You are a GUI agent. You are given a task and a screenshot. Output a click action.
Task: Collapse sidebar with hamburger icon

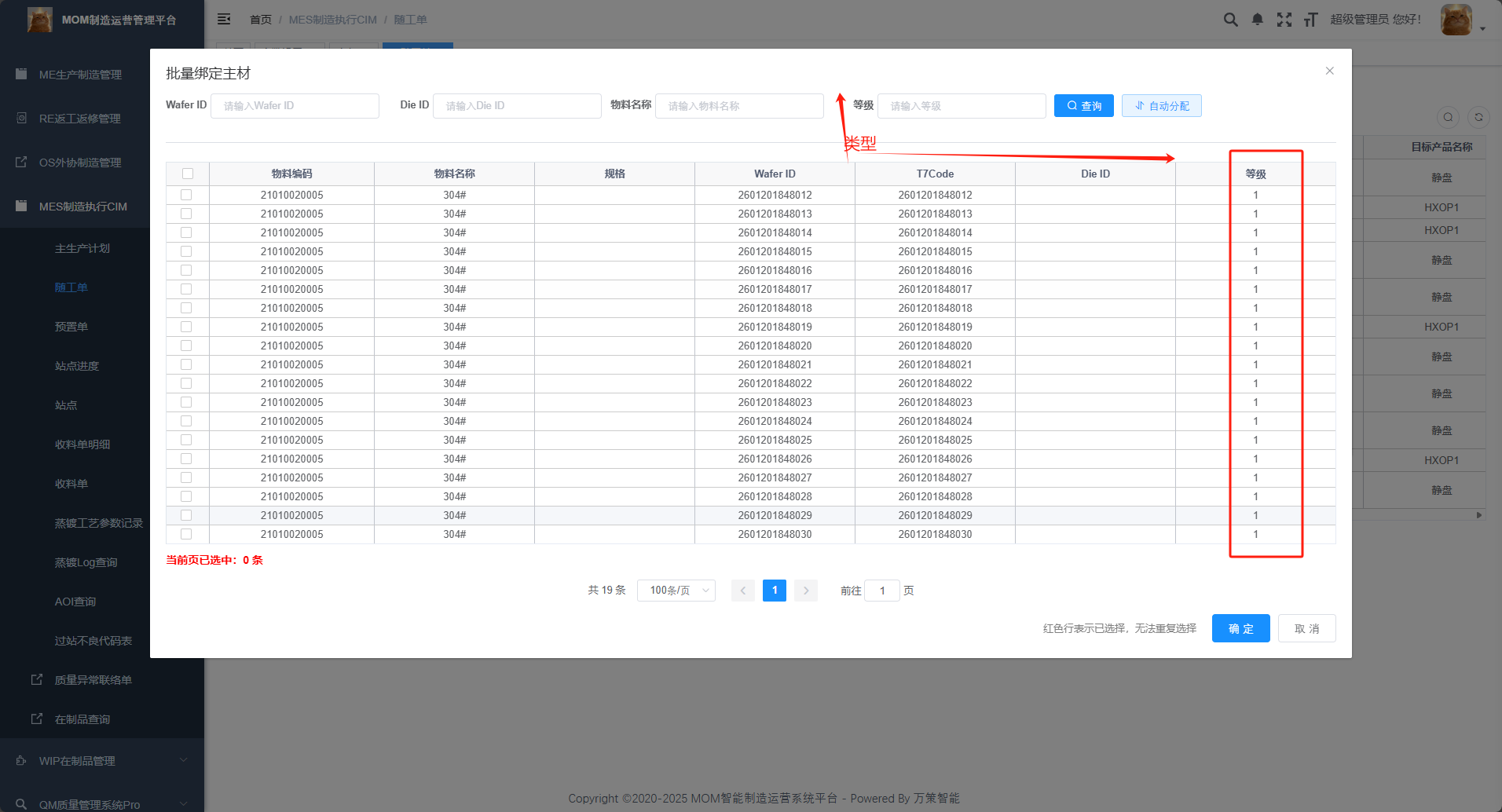point(224,19)
